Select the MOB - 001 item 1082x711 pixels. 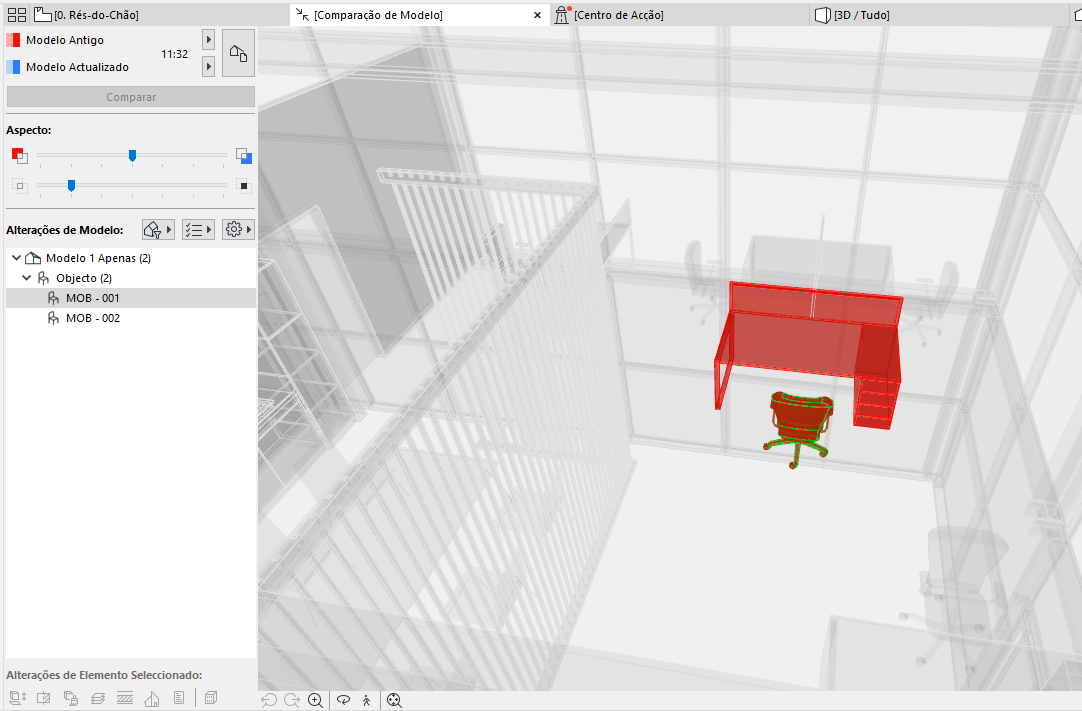coord(130,298)
